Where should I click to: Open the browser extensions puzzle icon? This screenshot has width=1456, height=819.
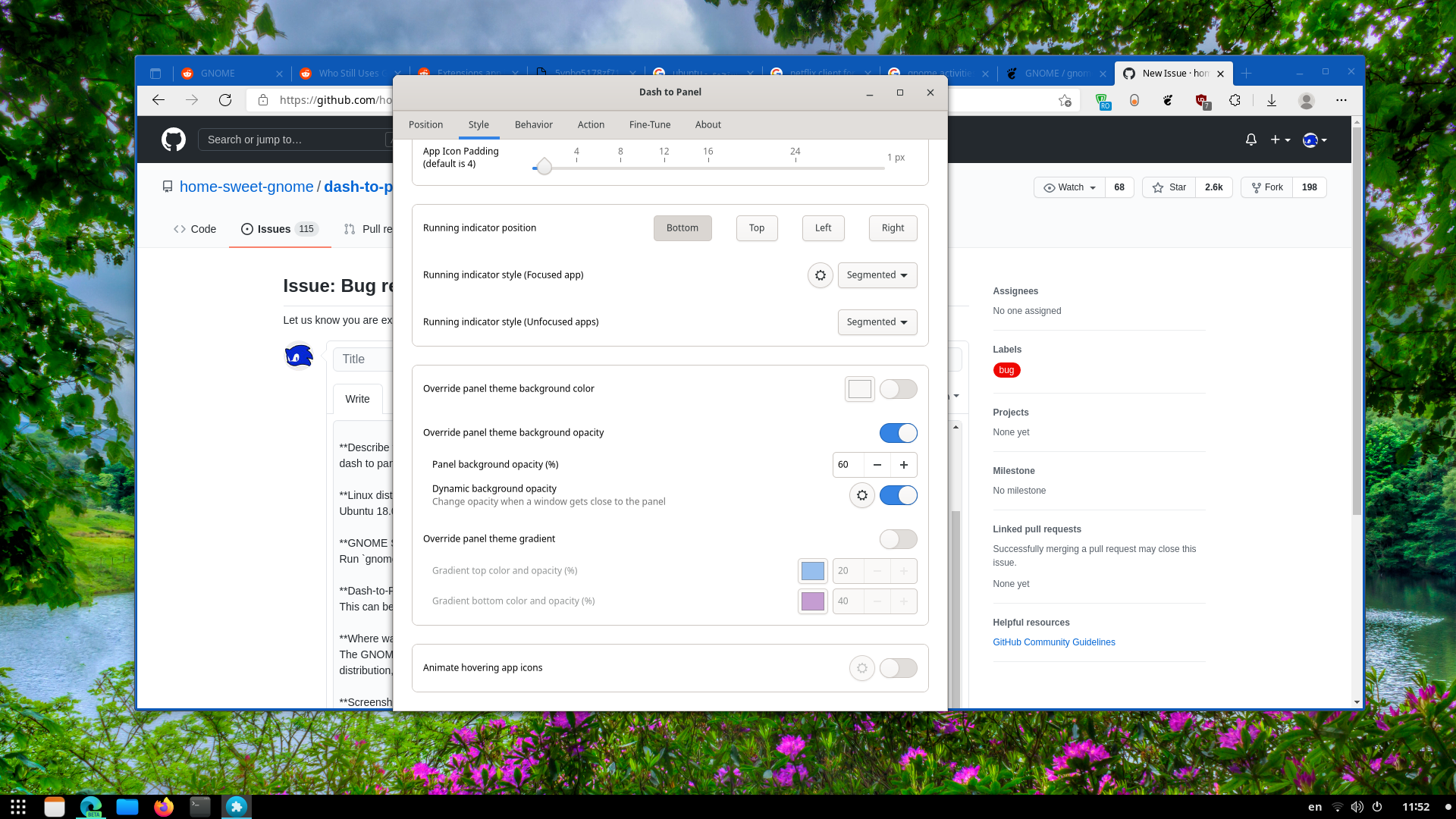[x=1235, y=100]
